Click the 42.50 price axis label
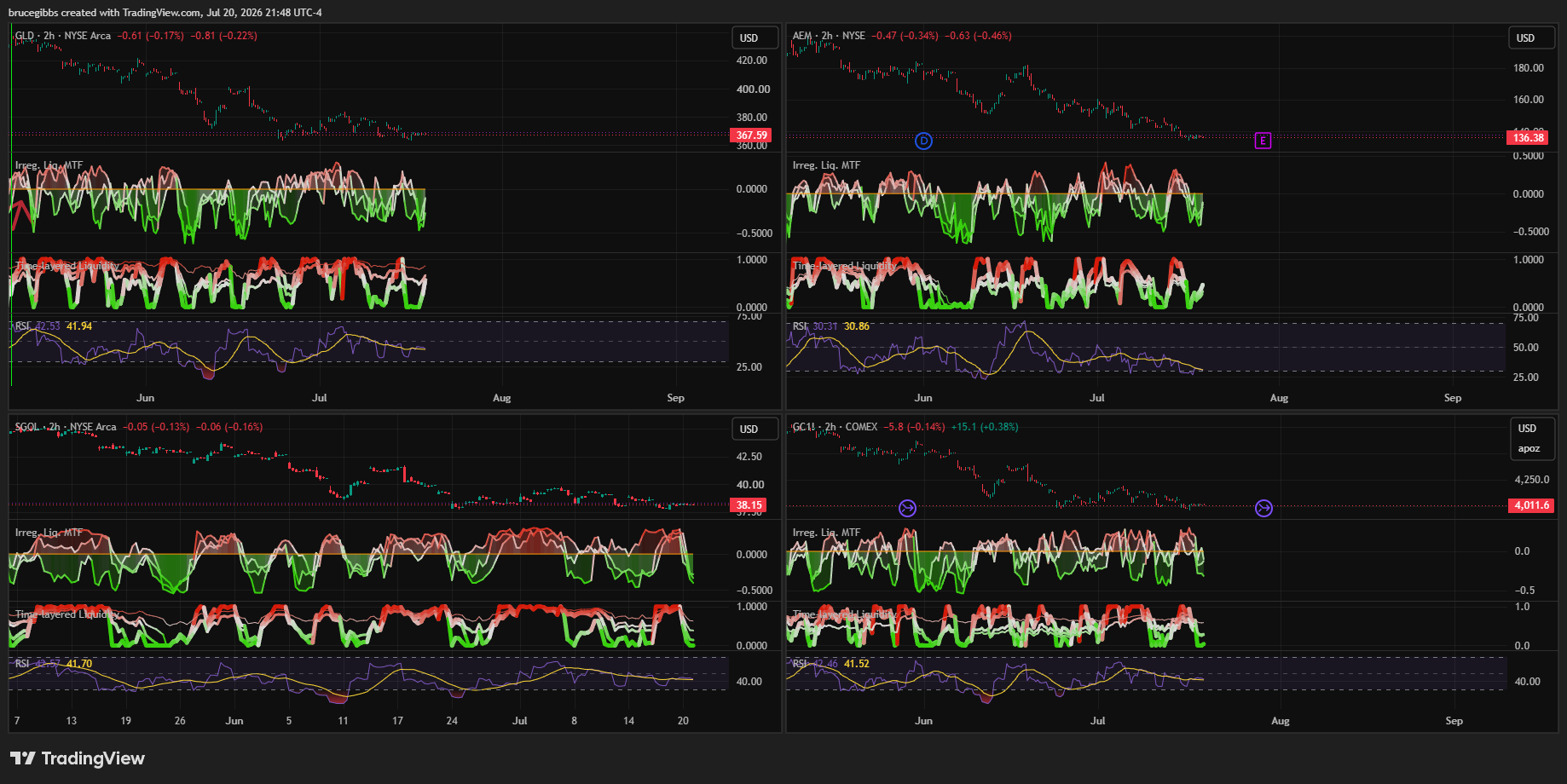The width and height of the screenshot is (1567, 784). (x=749, y=457)
